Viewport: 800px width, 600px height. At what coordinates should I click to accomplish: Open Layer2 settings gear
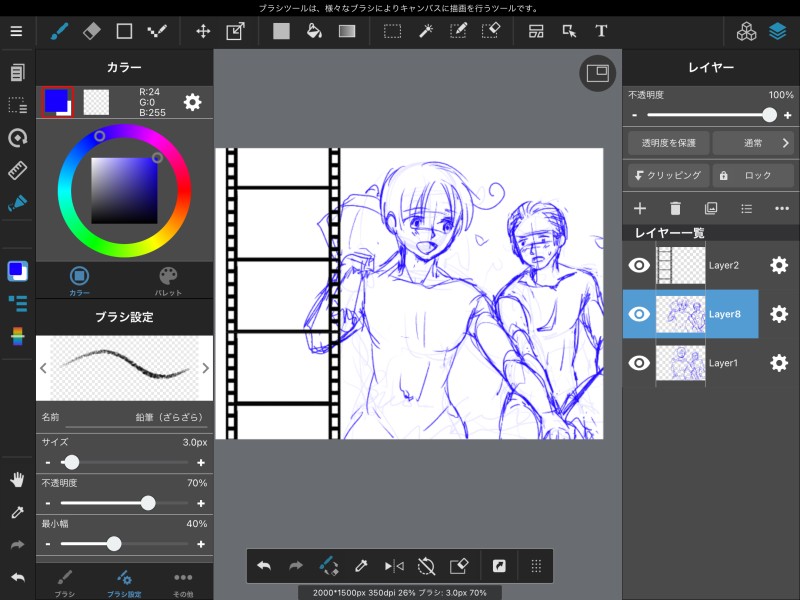(x=779, y=265)
